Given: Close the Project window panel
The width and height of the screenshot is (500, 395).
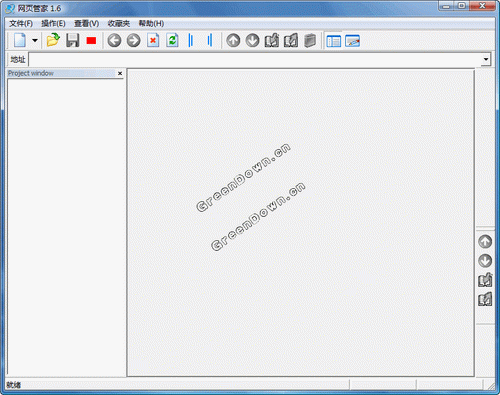Looking at the screenshot, I should 120,73.
